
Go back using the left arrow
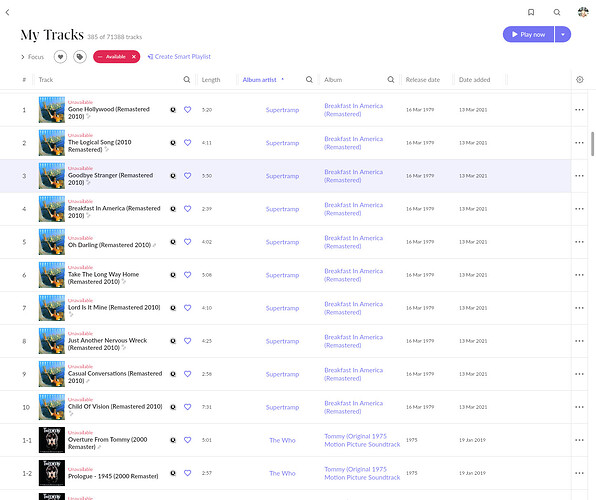8,12
